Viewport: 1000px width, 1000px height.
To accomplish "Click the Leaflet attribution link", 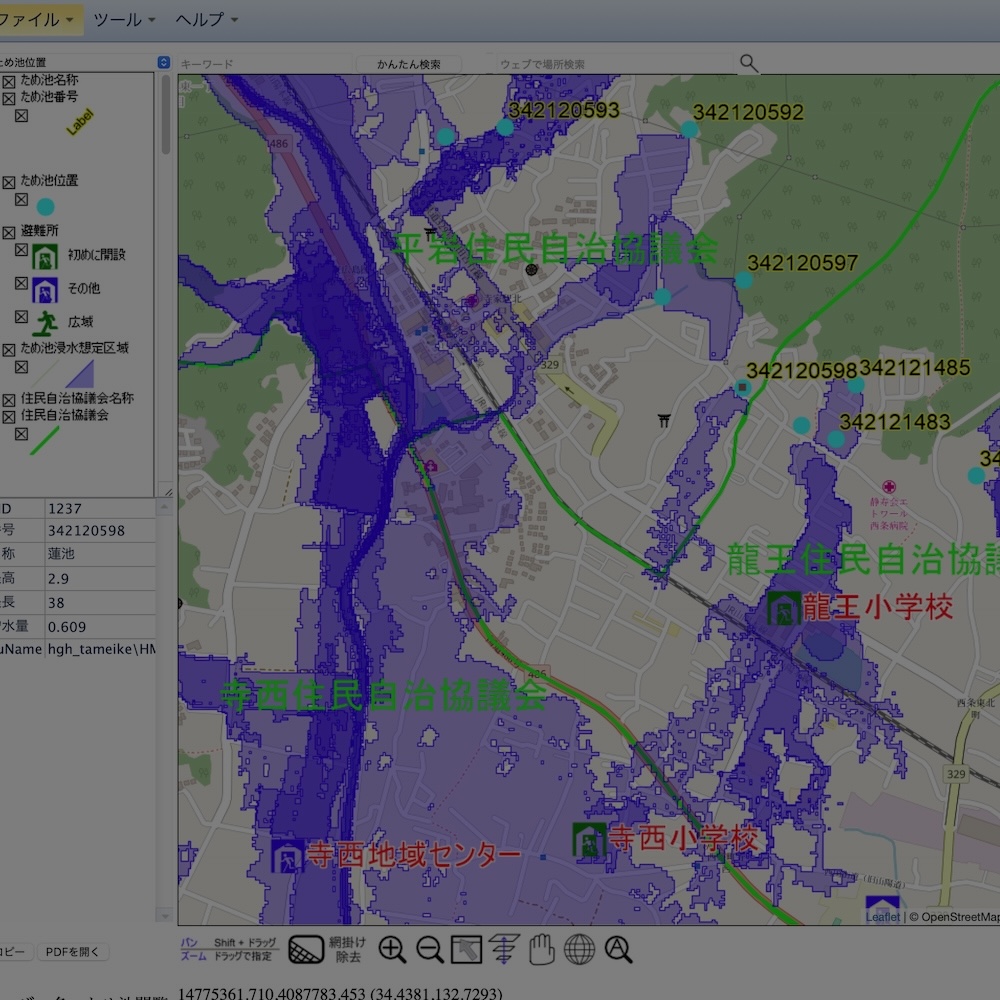I will pyautogui.click(x=883, y=917).
